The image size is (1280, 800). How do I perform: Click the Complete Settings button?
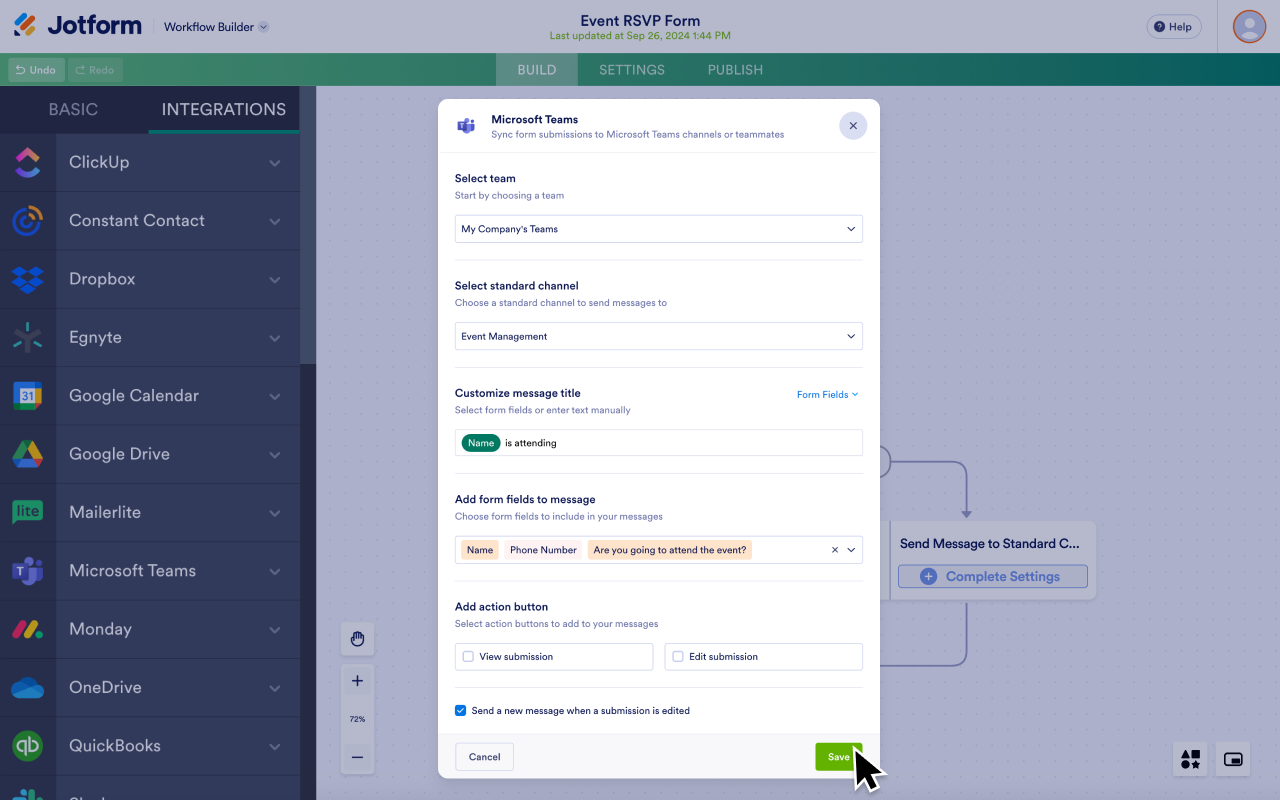[992, 576]
